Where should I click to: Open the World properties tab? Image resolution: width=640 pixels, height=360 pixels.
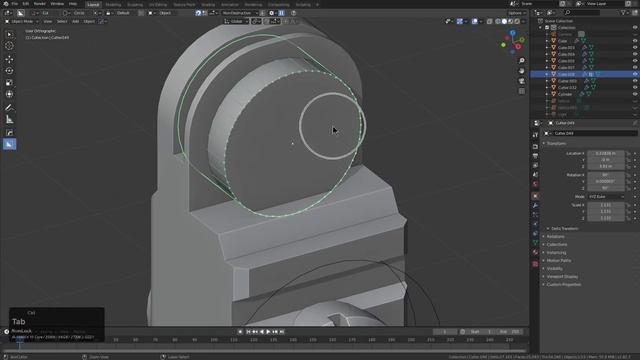535,184
